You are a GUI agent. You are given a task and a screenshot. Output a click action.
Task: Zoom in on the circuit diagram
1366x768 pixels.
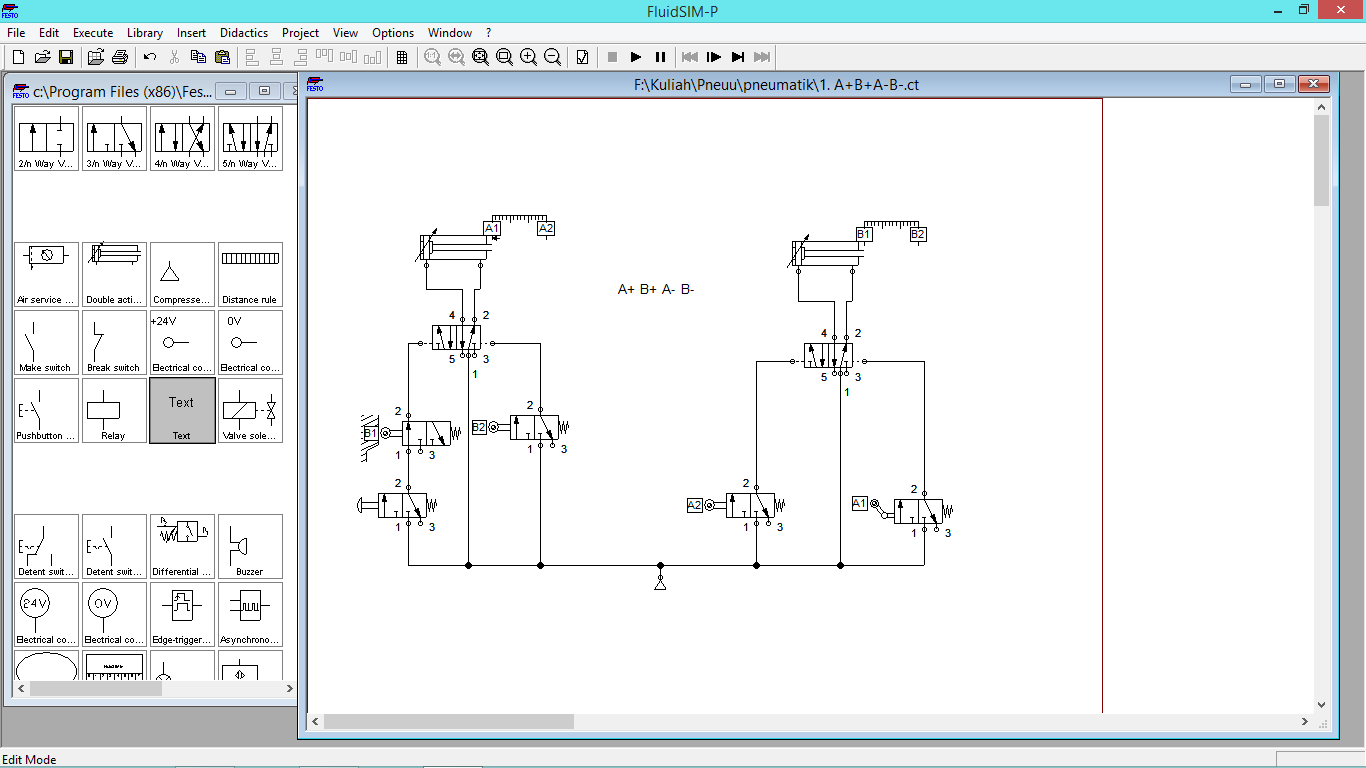click(528, 57)
